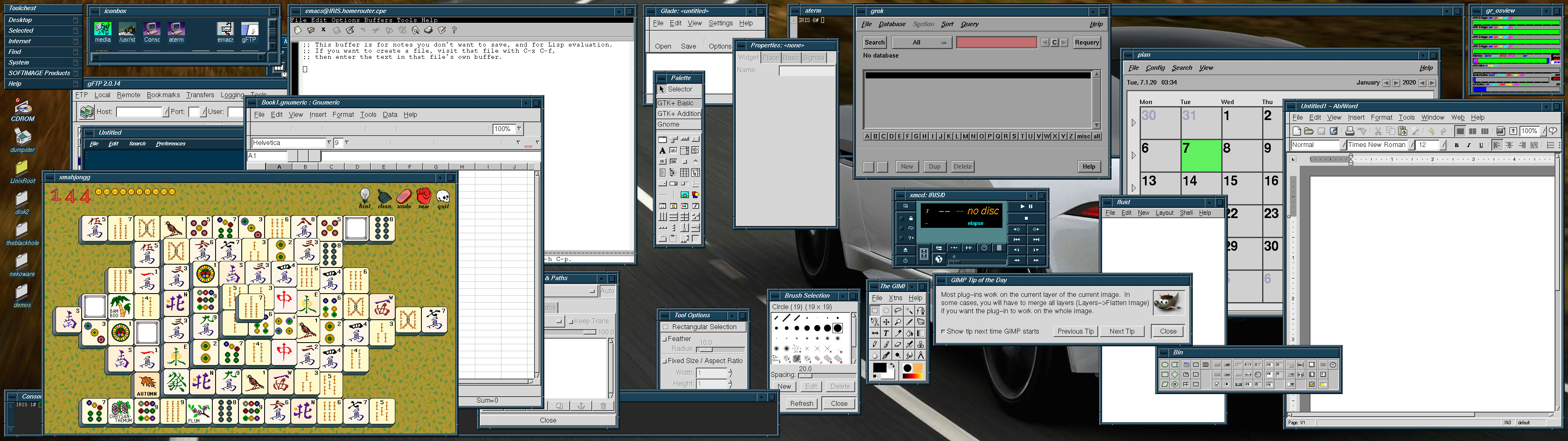Open the Format menu in Gnumeric

point(343,114)
